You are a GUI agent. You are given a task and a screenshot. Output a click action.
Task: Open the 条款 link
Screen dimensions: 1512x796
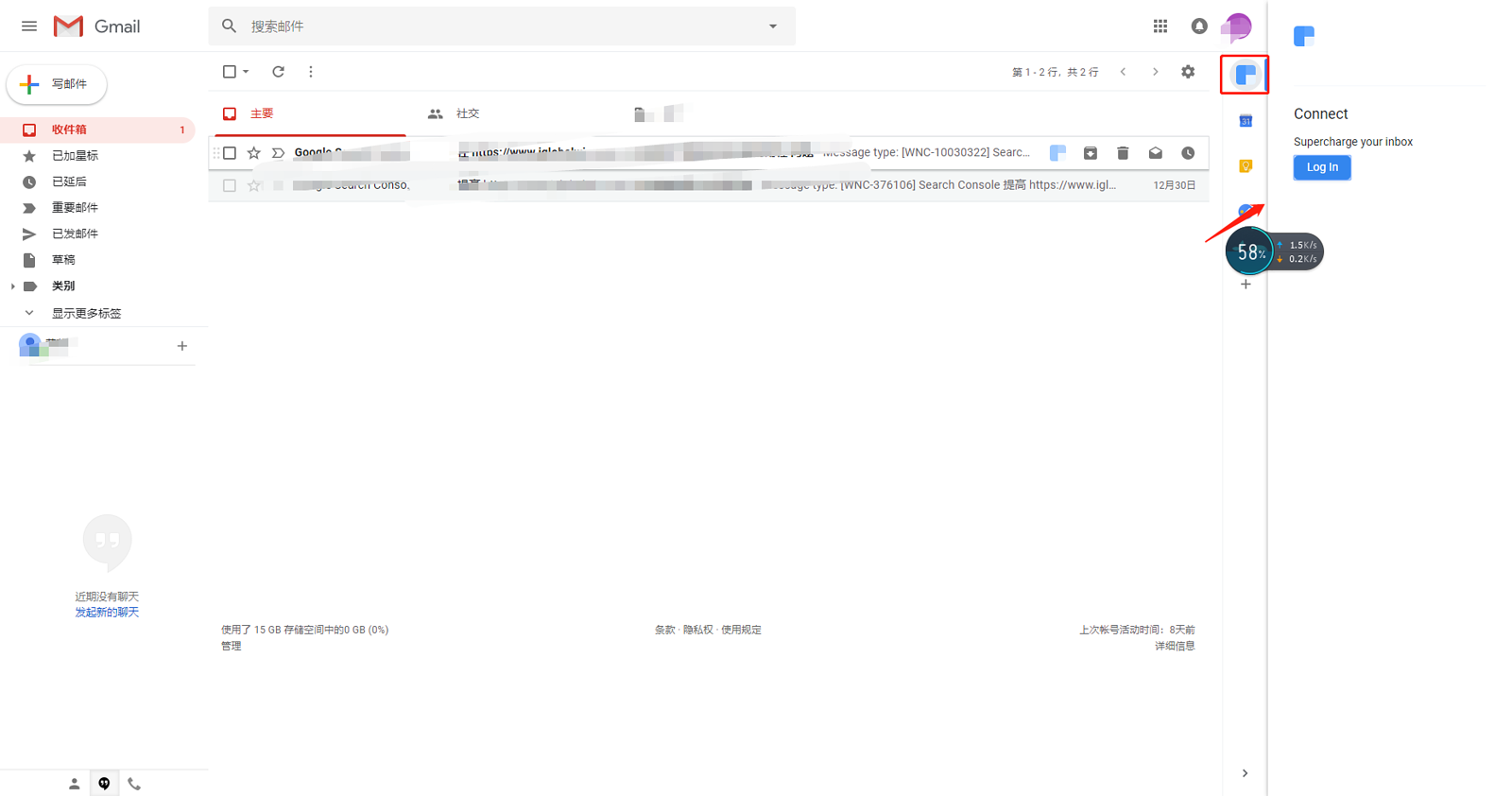tap(665, 630)
